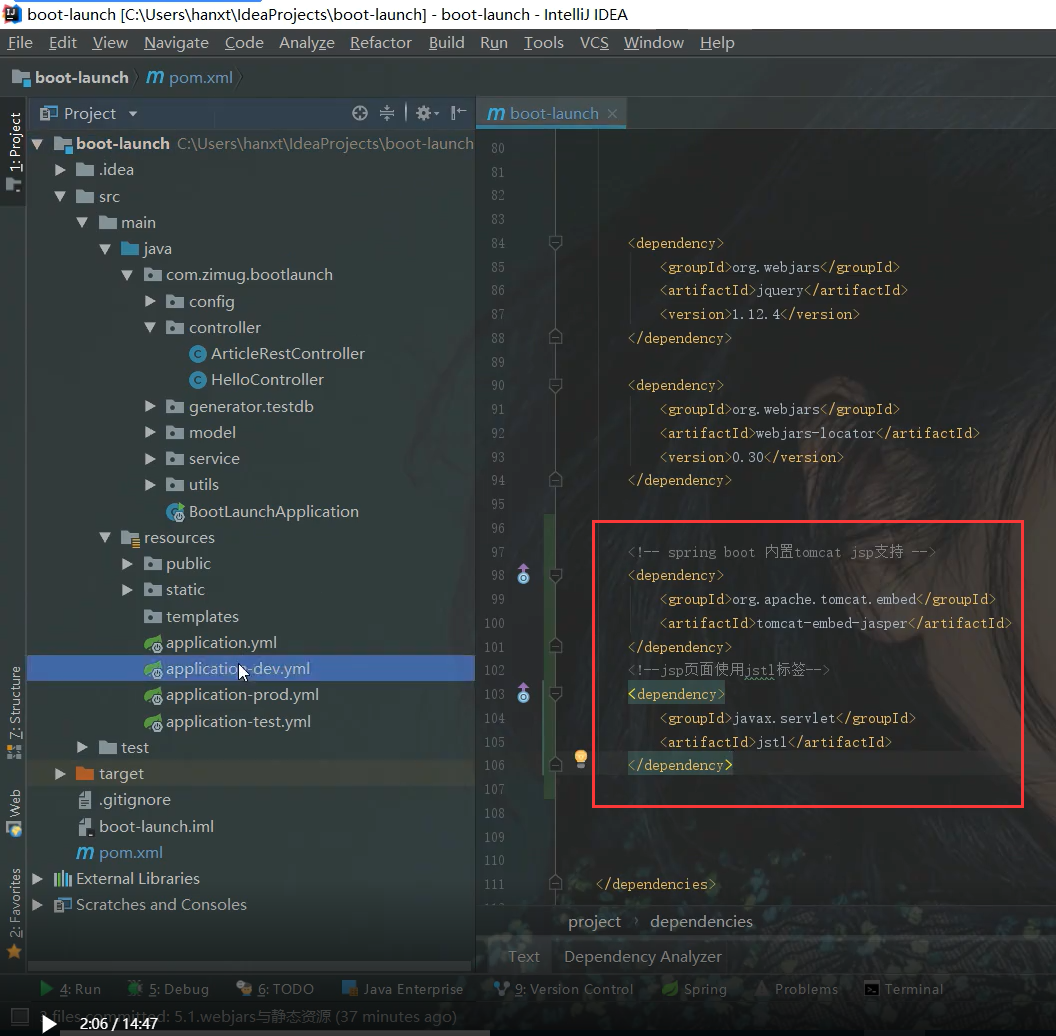Expand the .idea folder
Viewport: 1056px width, 1036px height.
[61, 170]
